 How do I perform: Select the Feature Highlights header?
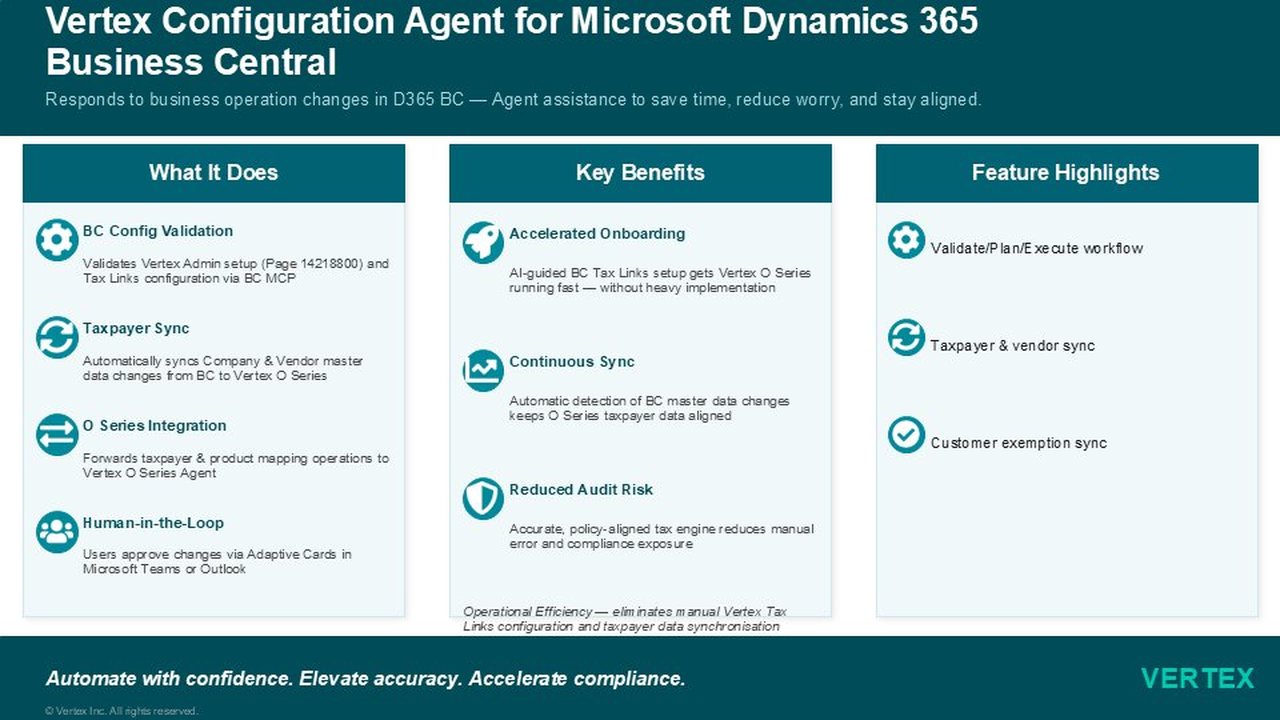click(x=1066, y=173)
